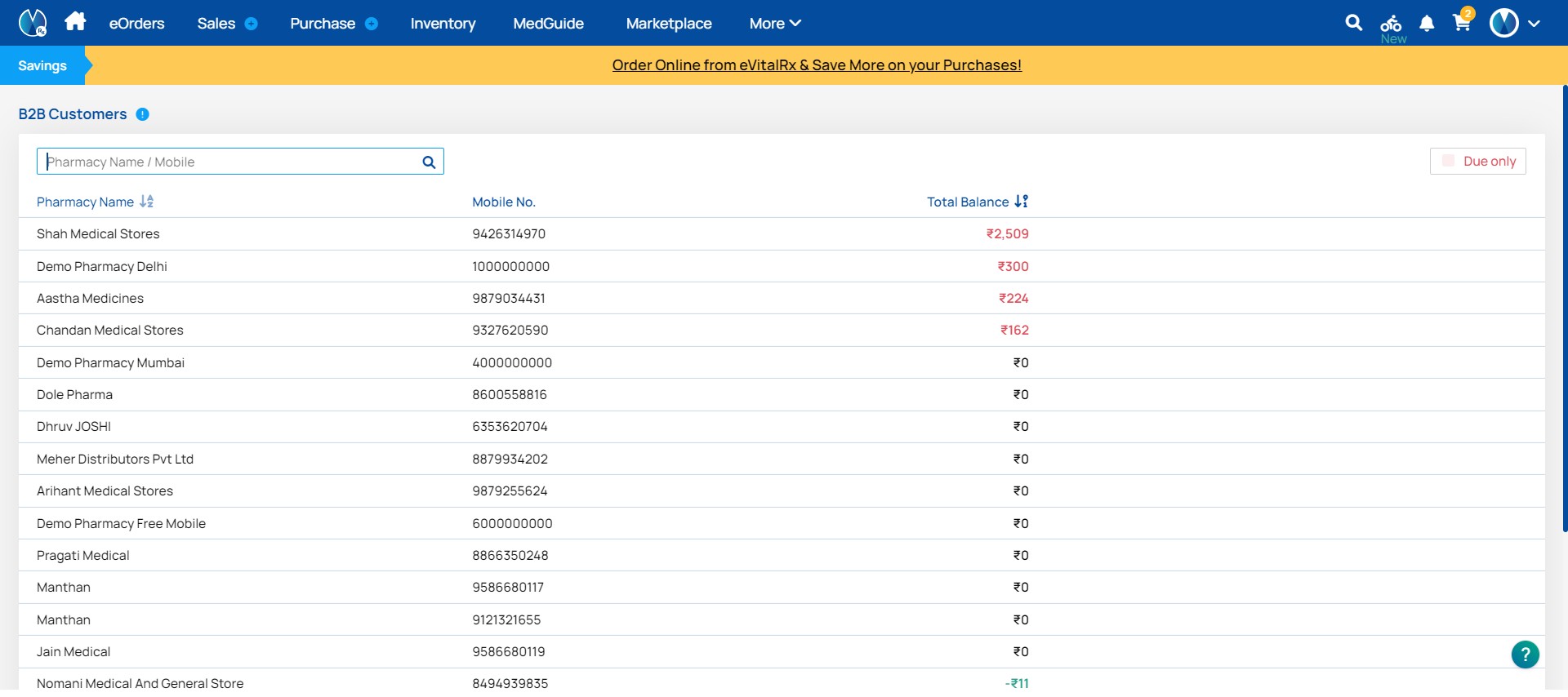This screenshot has height=697, width=1568.
Task: Toggle the Due only checkbox
Action: click(1448, 161)
